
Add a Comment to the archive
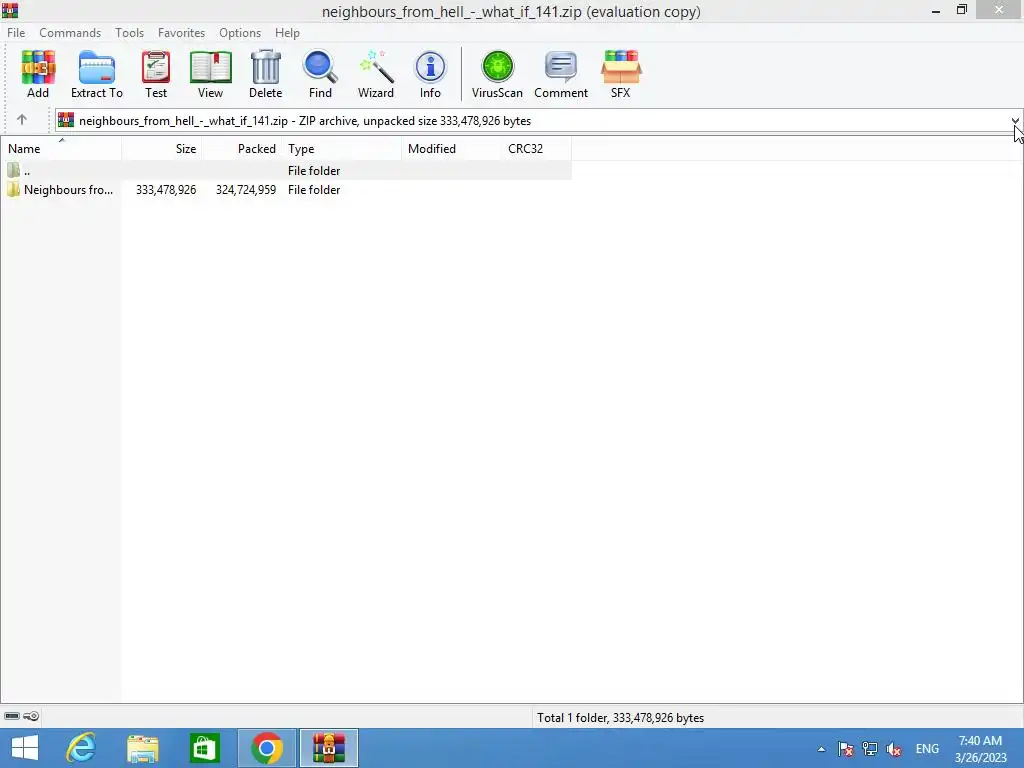tap(561, 74)
